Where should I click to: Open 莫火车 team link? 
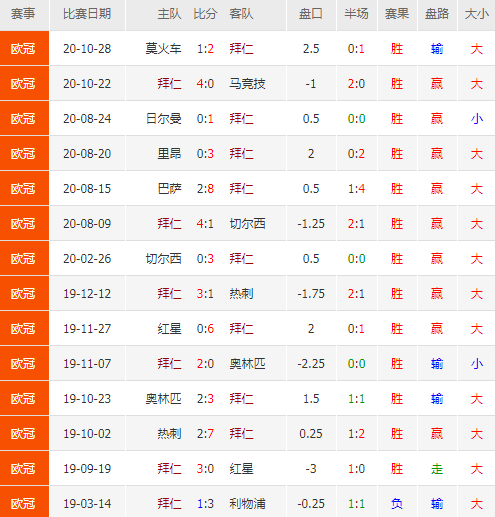point(163,49)
